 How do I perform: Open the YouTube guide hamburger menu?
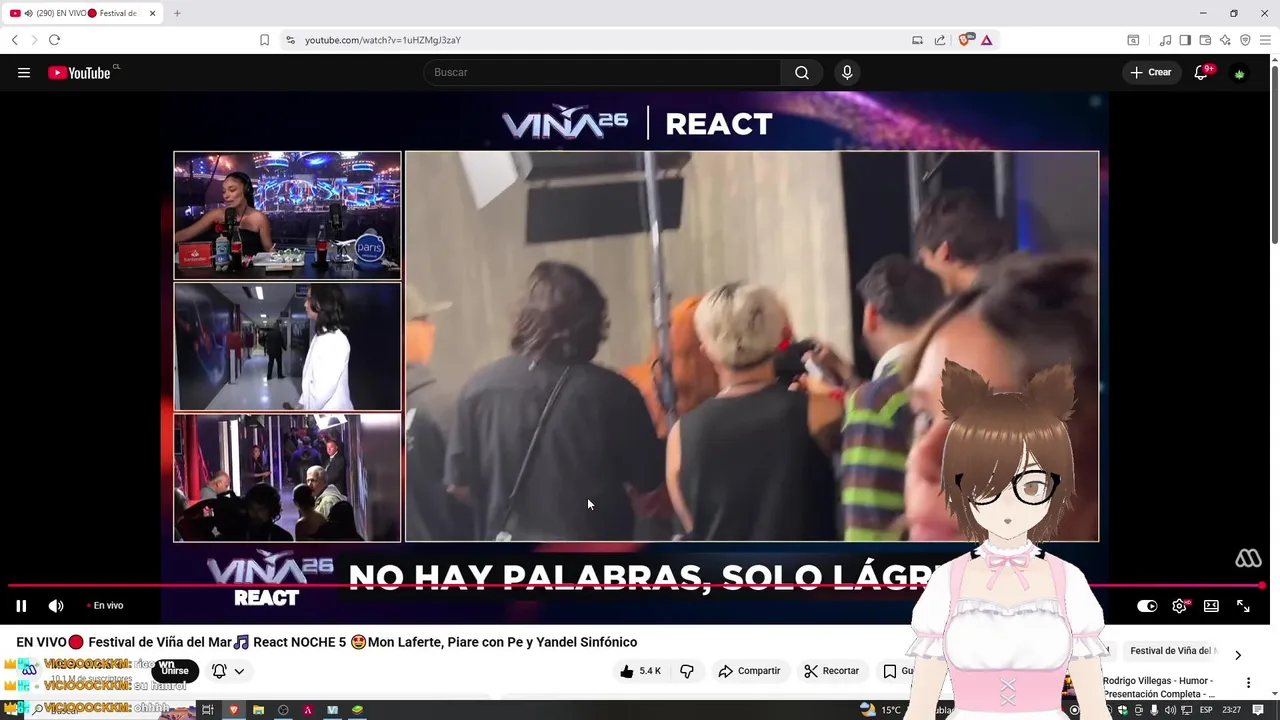click(24, 72)
